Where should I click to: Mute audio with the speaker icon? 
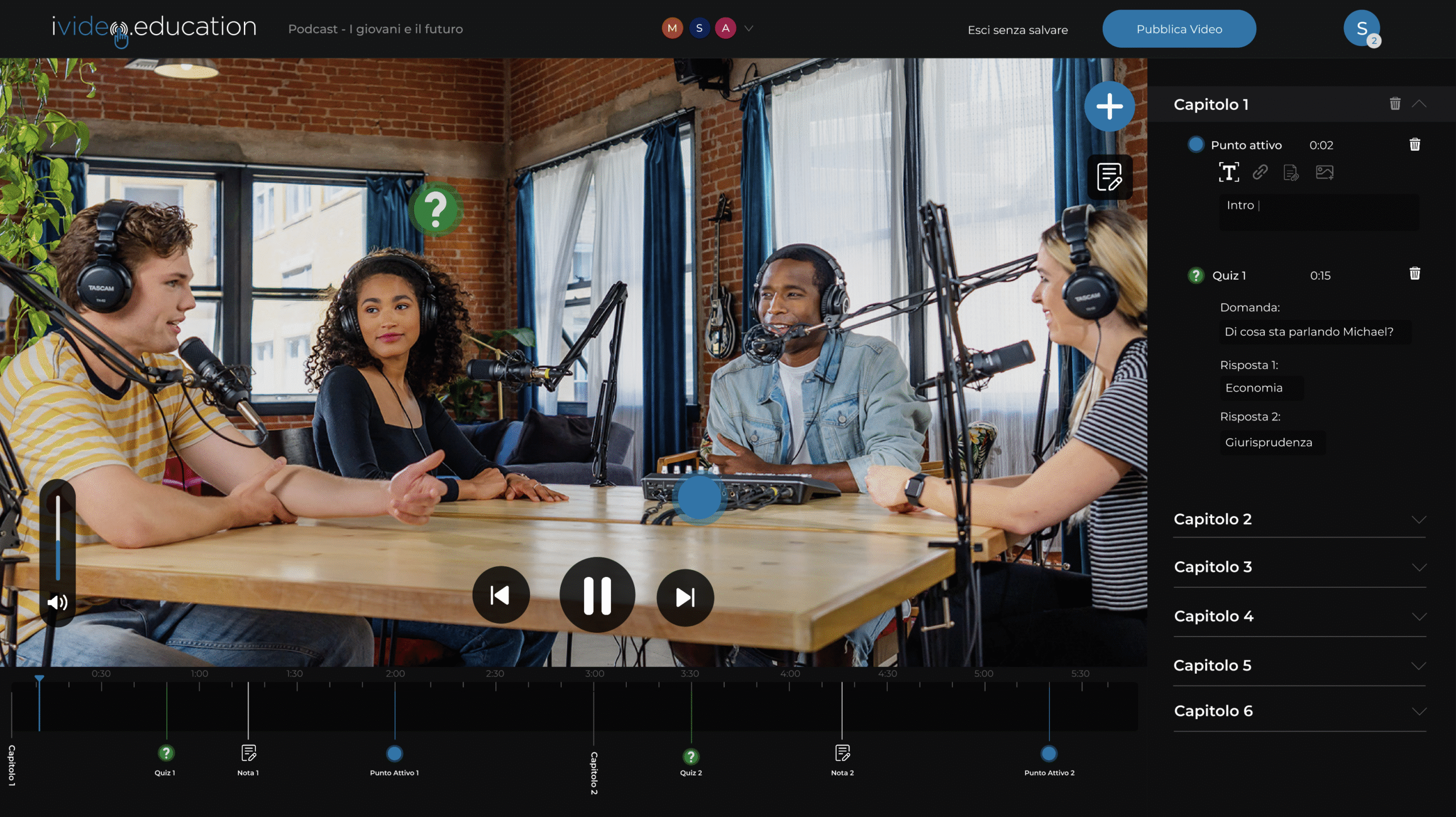57,602
